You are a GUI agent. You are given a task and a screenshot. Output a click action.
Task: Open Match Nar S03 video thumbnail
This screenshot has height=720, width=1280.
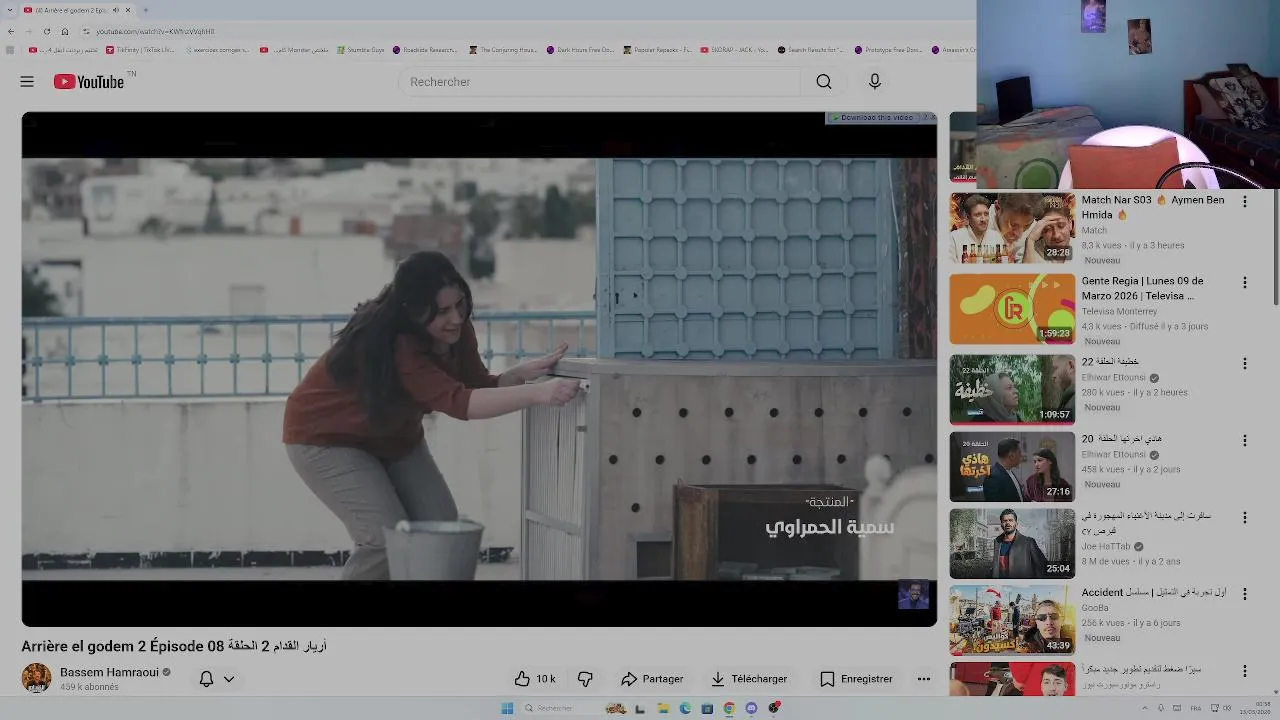1012,228
